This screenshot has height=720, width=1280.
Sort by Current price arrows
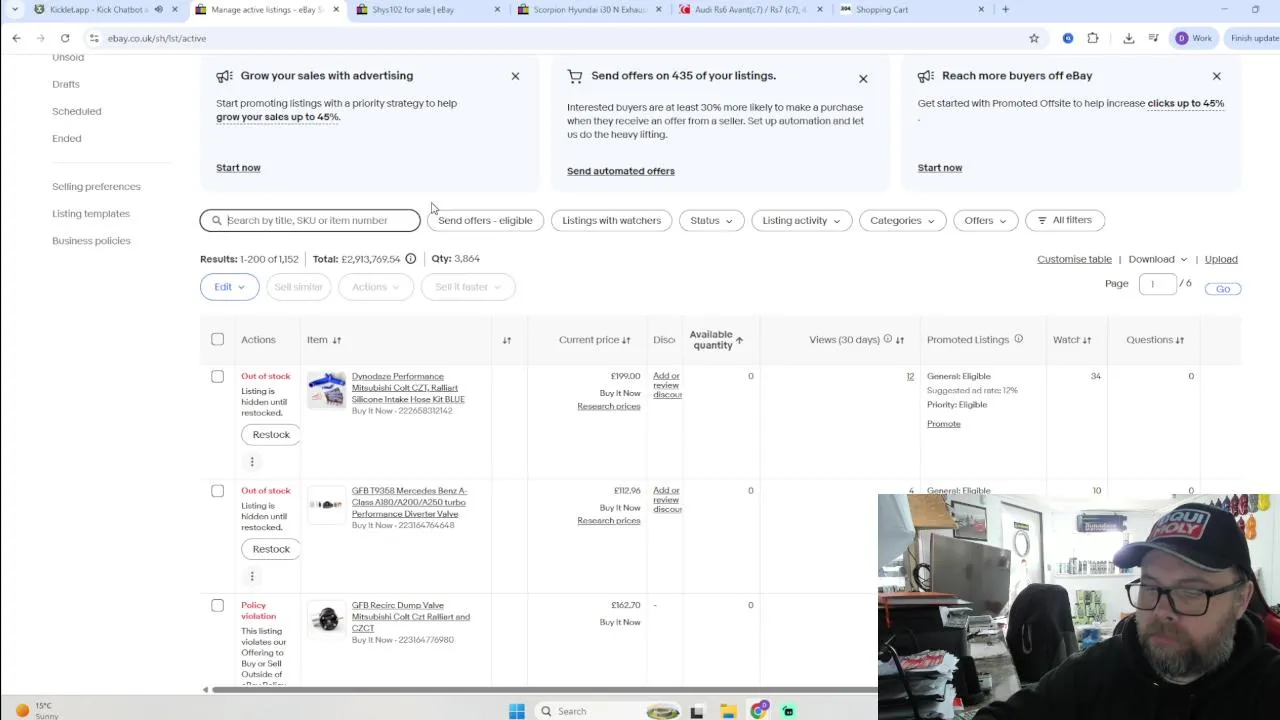(626, 340)
